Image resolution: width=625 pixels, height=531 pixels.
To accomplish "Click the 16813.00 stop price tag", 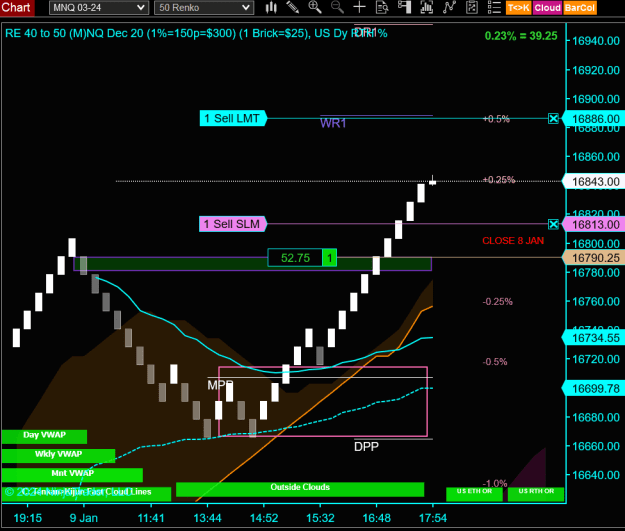I will (595, 224).
